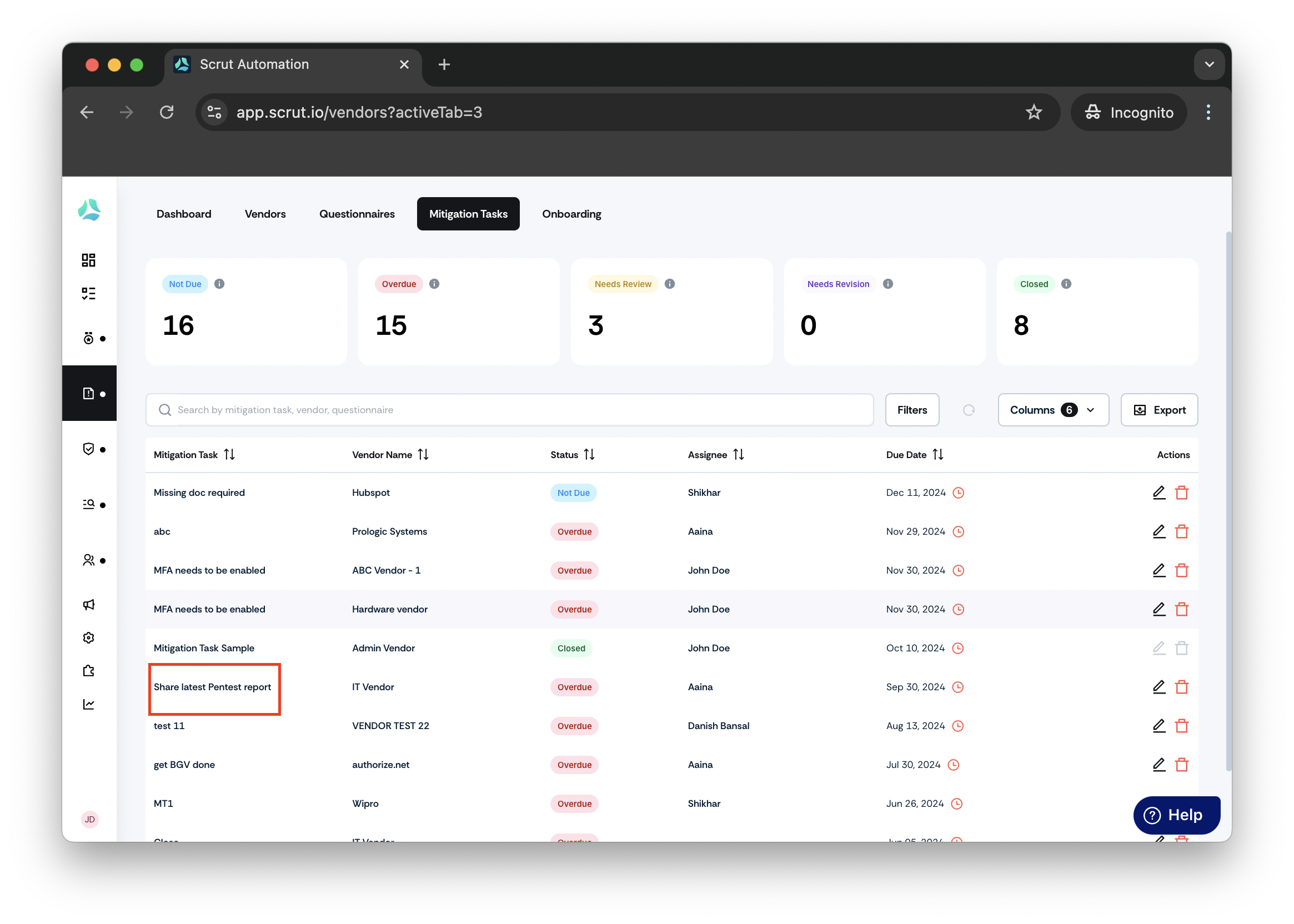Open the Chrome three-dot menu

[x=1208, y=112]
